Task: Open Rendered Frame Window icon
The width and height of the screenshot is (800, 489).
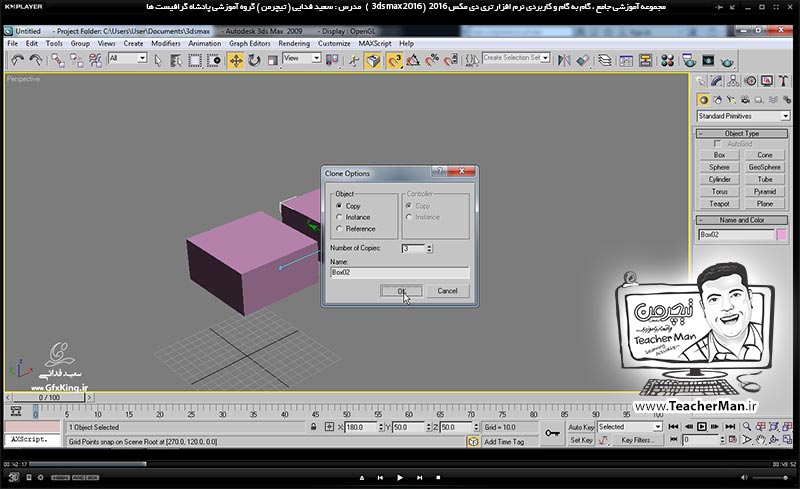Action: pyautogui.click(x=708, y=61)
